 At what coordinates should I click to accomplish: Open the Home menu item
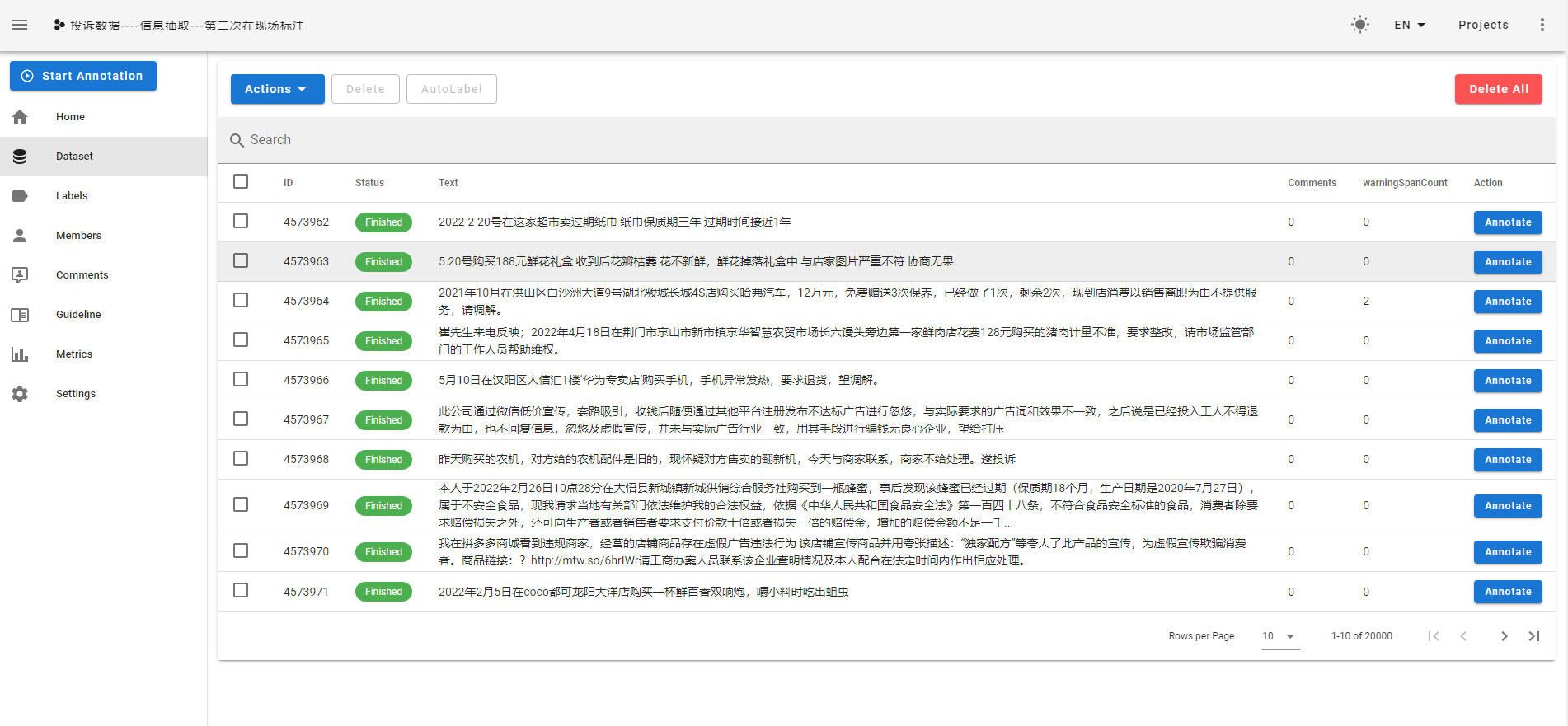tap(103, 117)
